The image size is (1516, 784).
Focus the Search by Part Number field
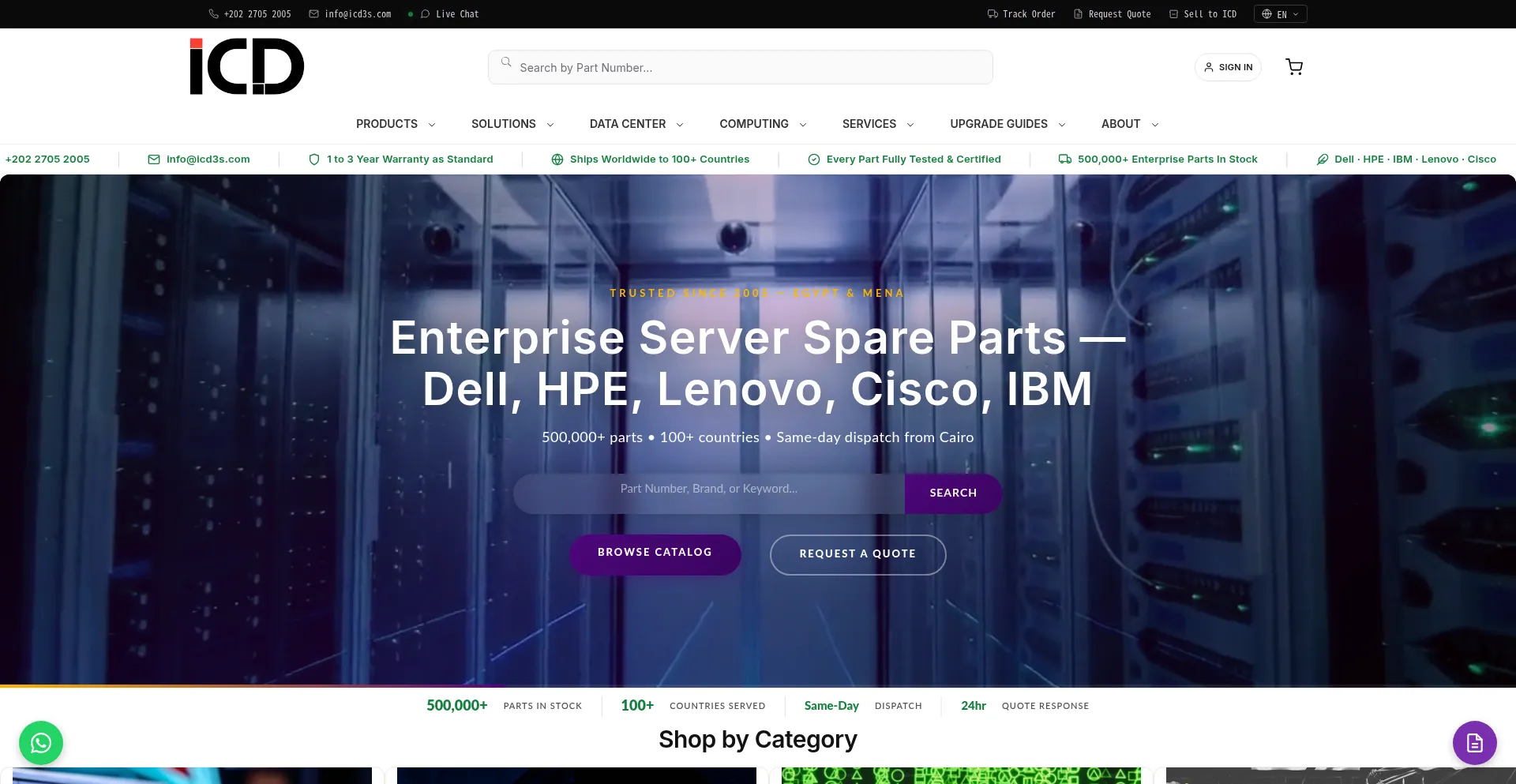(740, 67)
